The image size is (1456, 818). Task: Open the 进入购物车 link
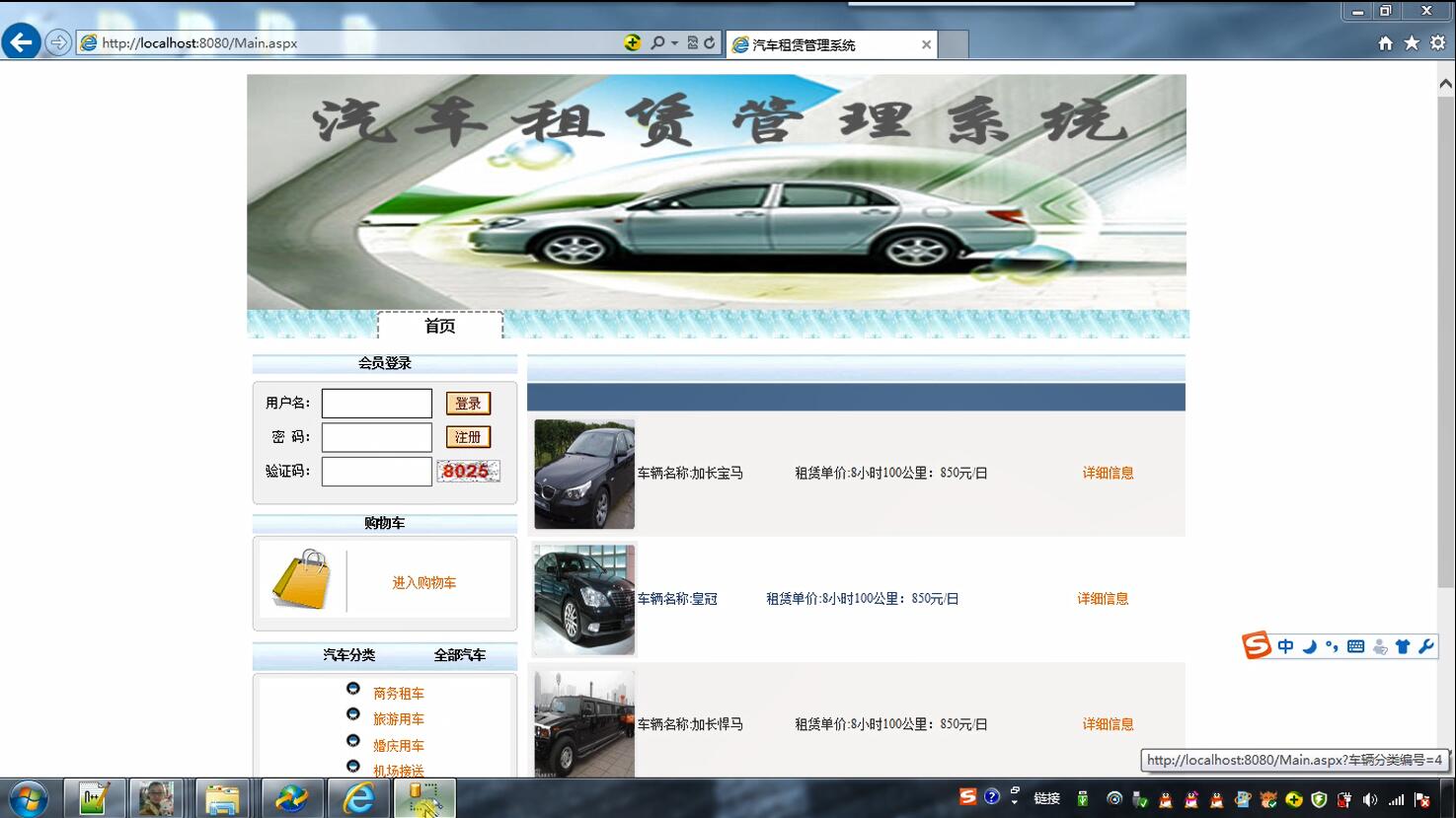[x=424, y=583]
